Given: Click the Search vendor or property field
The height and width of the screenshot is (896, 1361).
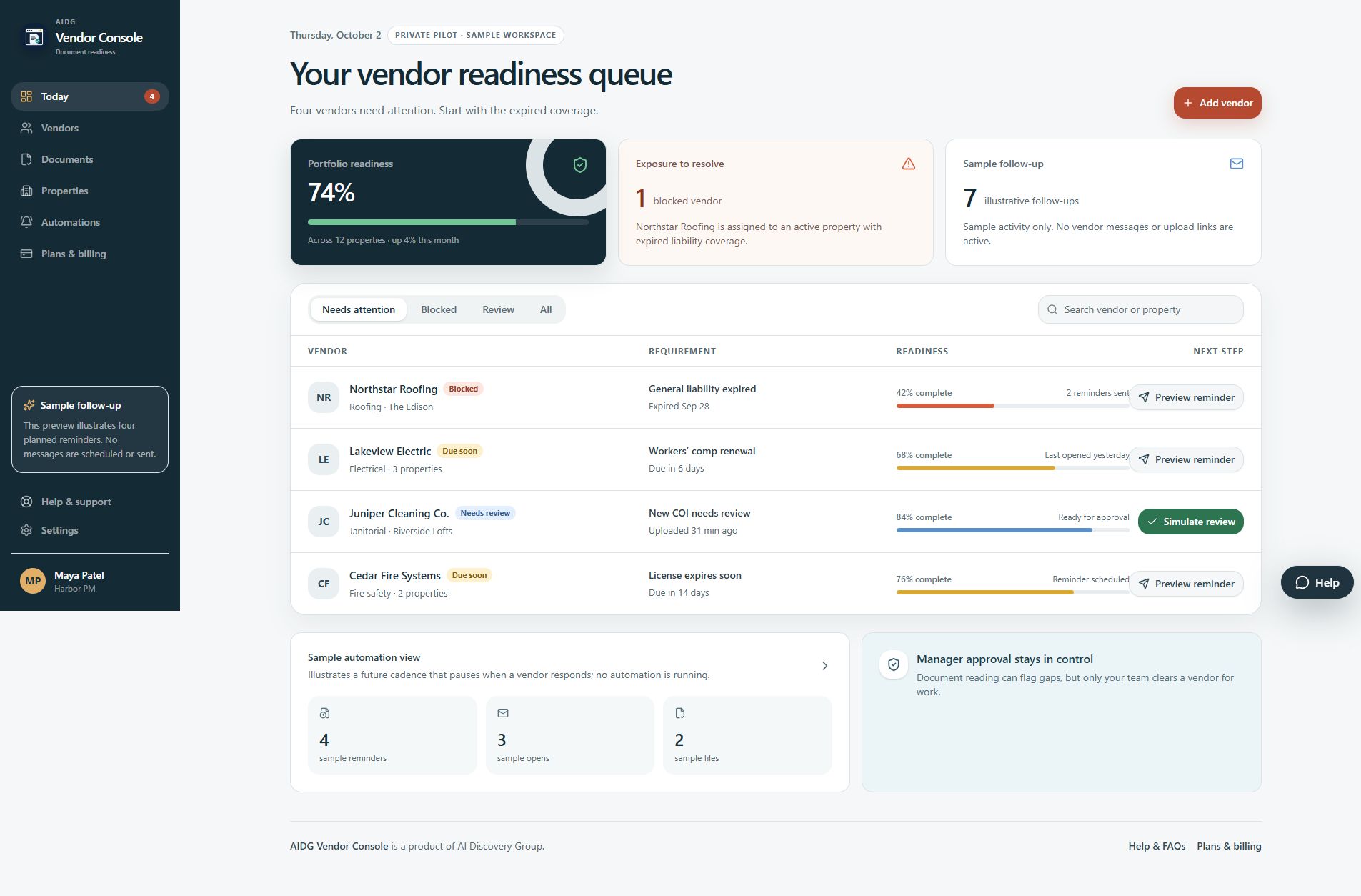Looking at the screenshot, I should (x=1140, y=309).
